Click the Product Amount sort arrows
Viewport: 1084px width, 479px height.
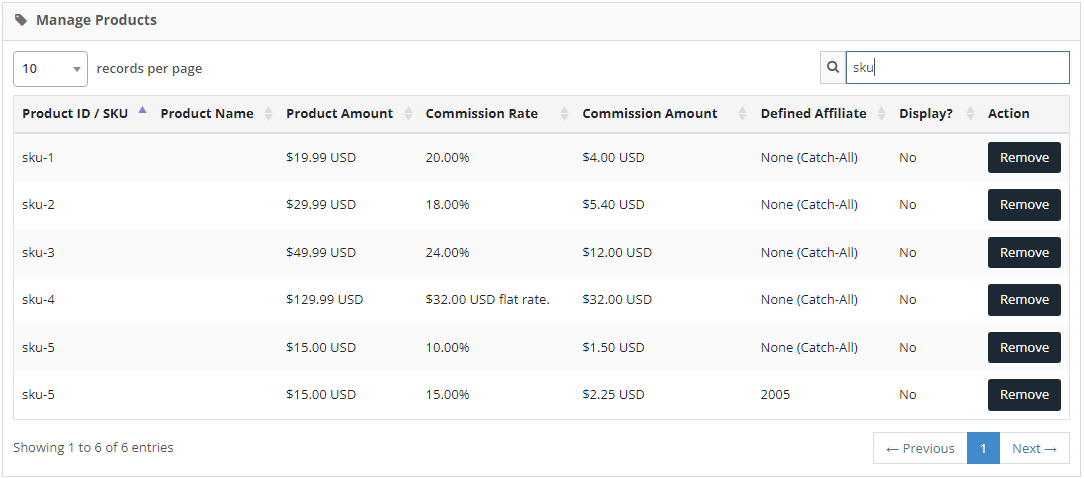click(x=407, y=114)
